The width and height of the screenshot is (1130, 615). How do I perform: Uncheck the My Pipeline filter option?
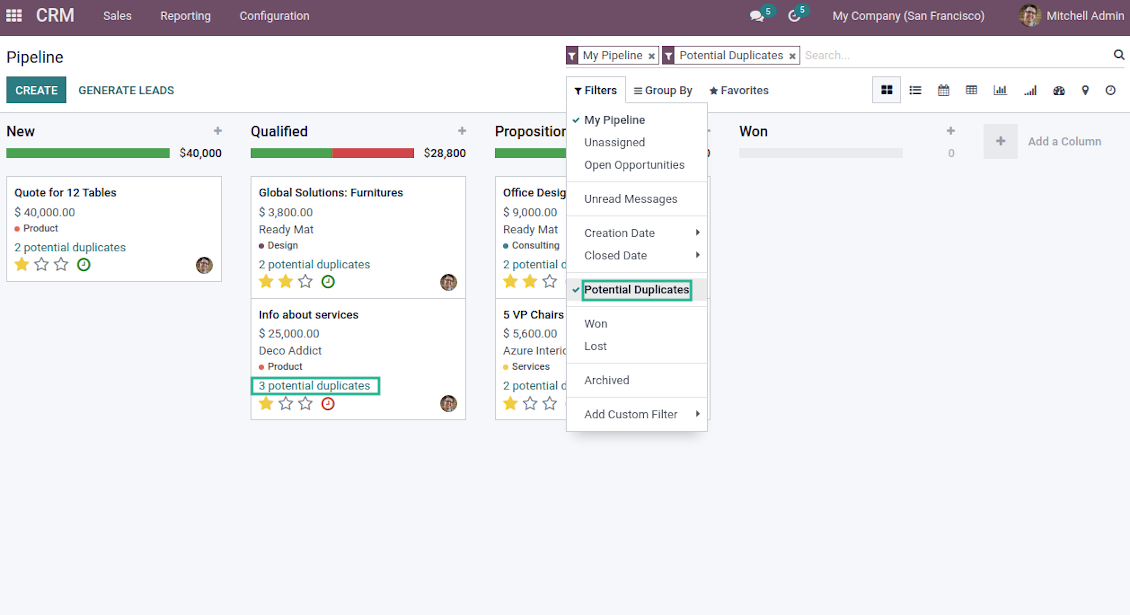[x=614, y=120]
